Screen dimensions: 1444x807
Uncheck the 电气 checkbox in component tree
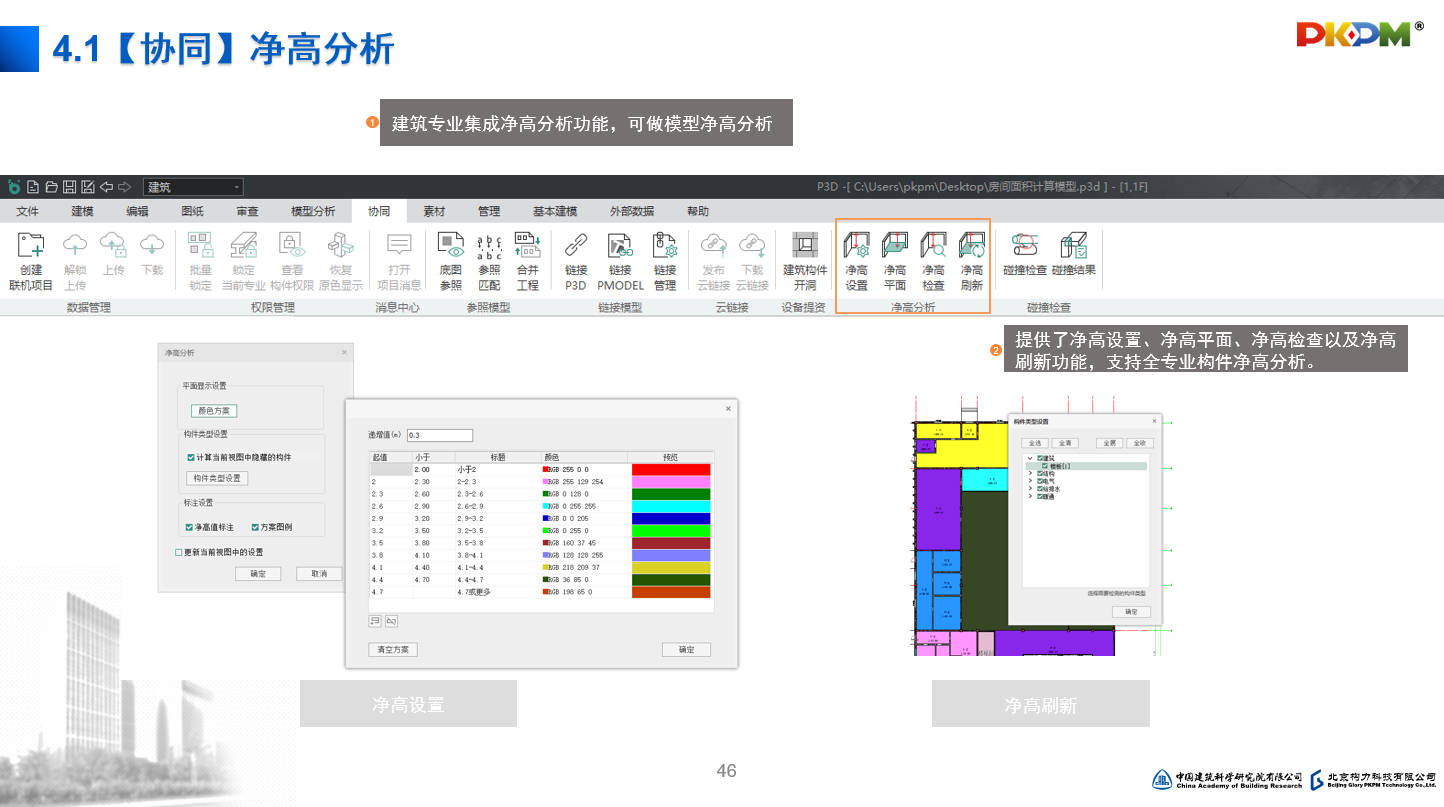click(1041, 481)
